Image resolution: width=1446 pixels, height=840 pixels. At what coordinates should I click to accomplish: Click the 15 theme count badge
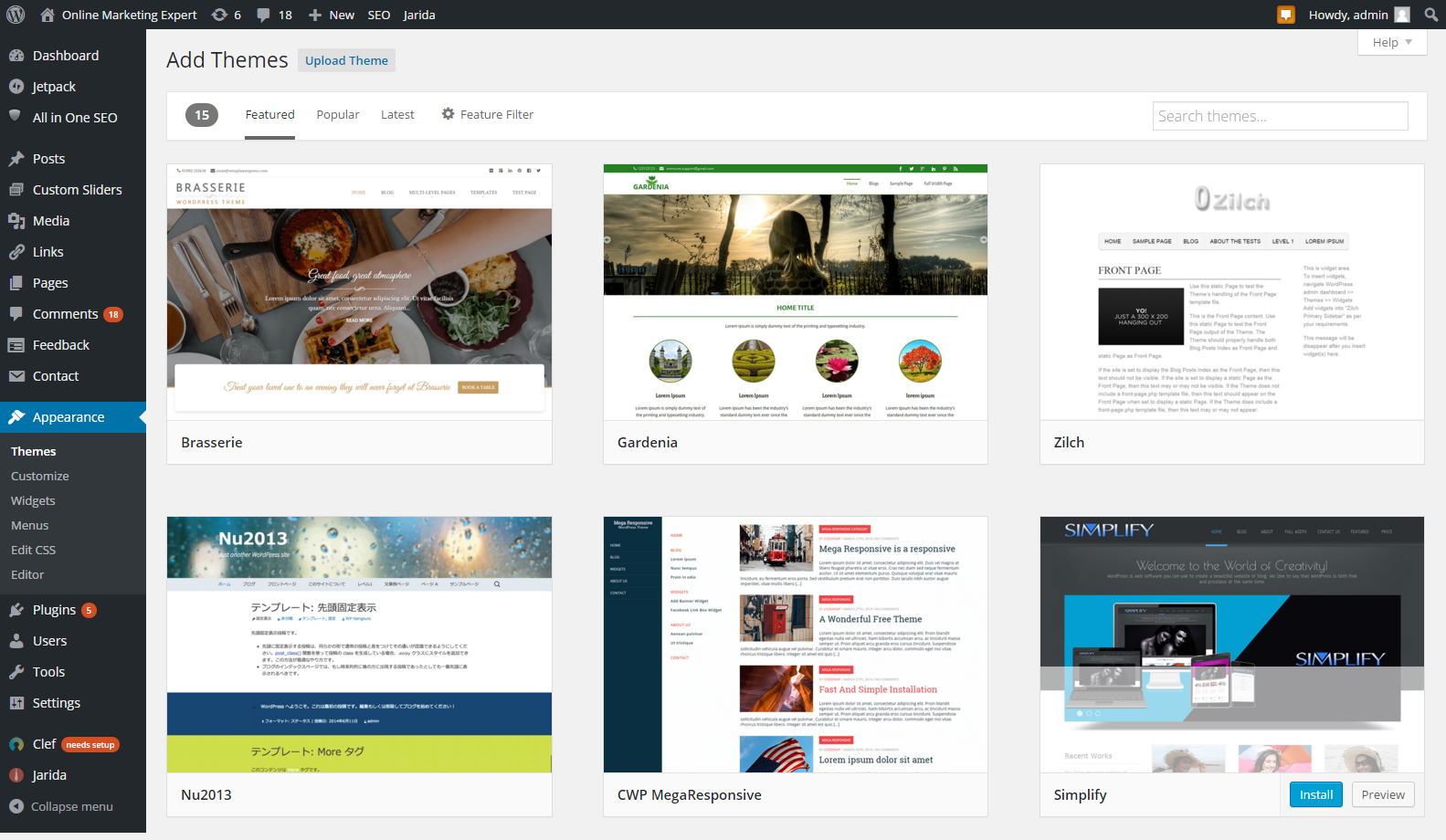[202, 115]
